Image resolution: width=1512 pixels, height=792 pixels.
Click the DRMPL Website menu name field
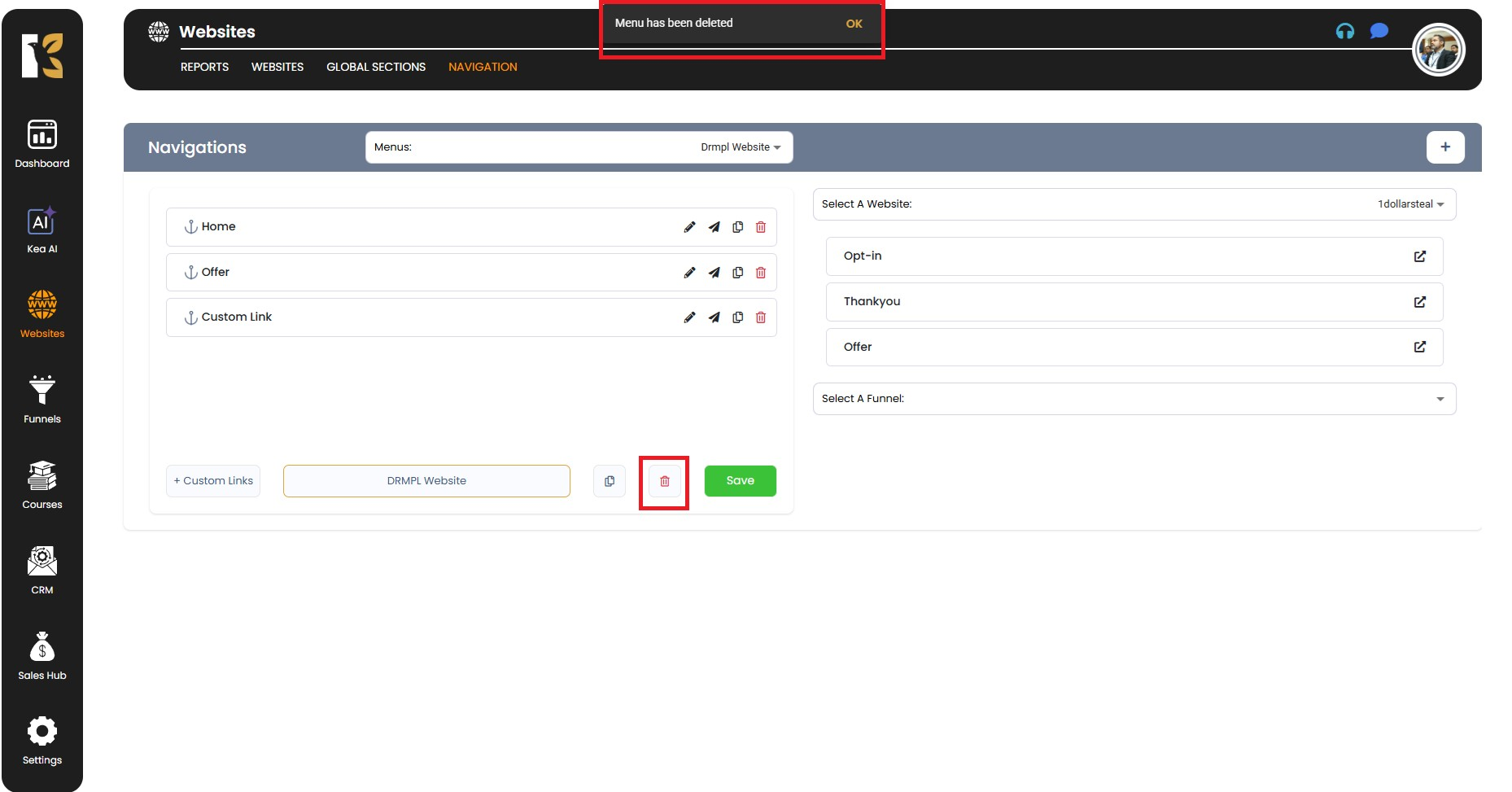426,481
